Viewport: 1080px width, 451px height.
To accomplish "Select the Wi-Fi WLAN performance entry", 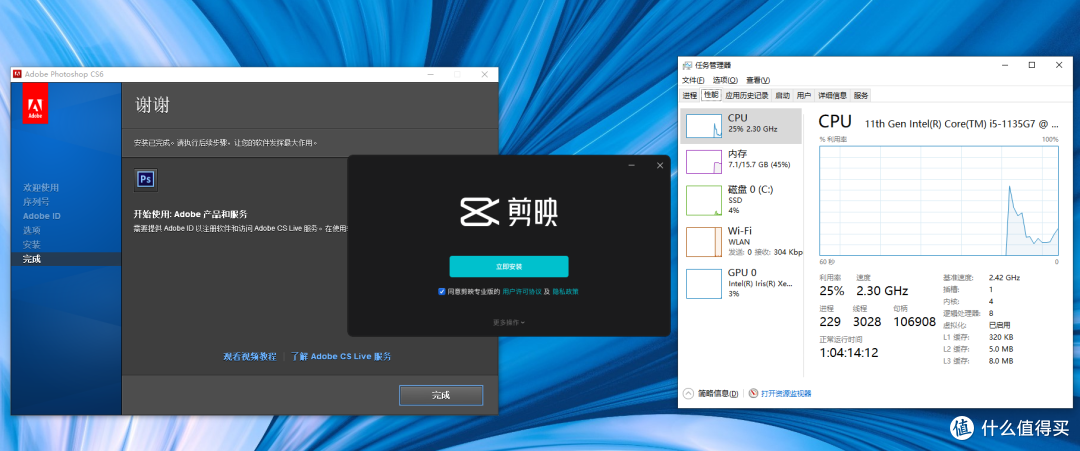I will coord(741,241).
